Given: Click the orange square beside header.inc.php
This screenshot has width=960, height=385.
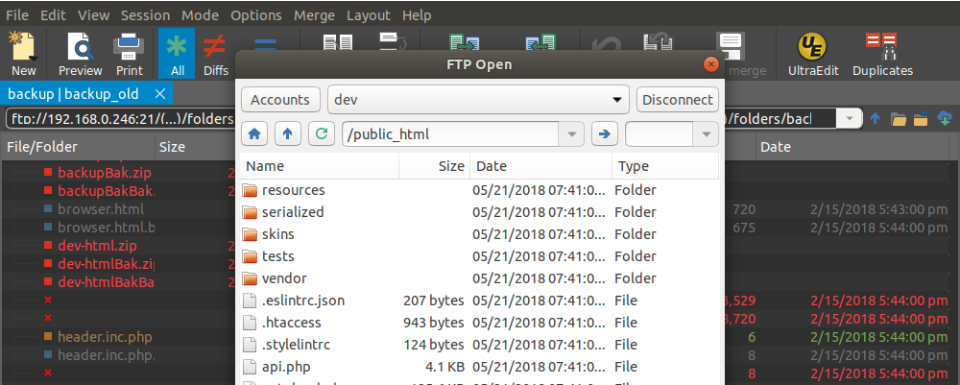Looking at the screenshot, I should (x=48, y=337).
